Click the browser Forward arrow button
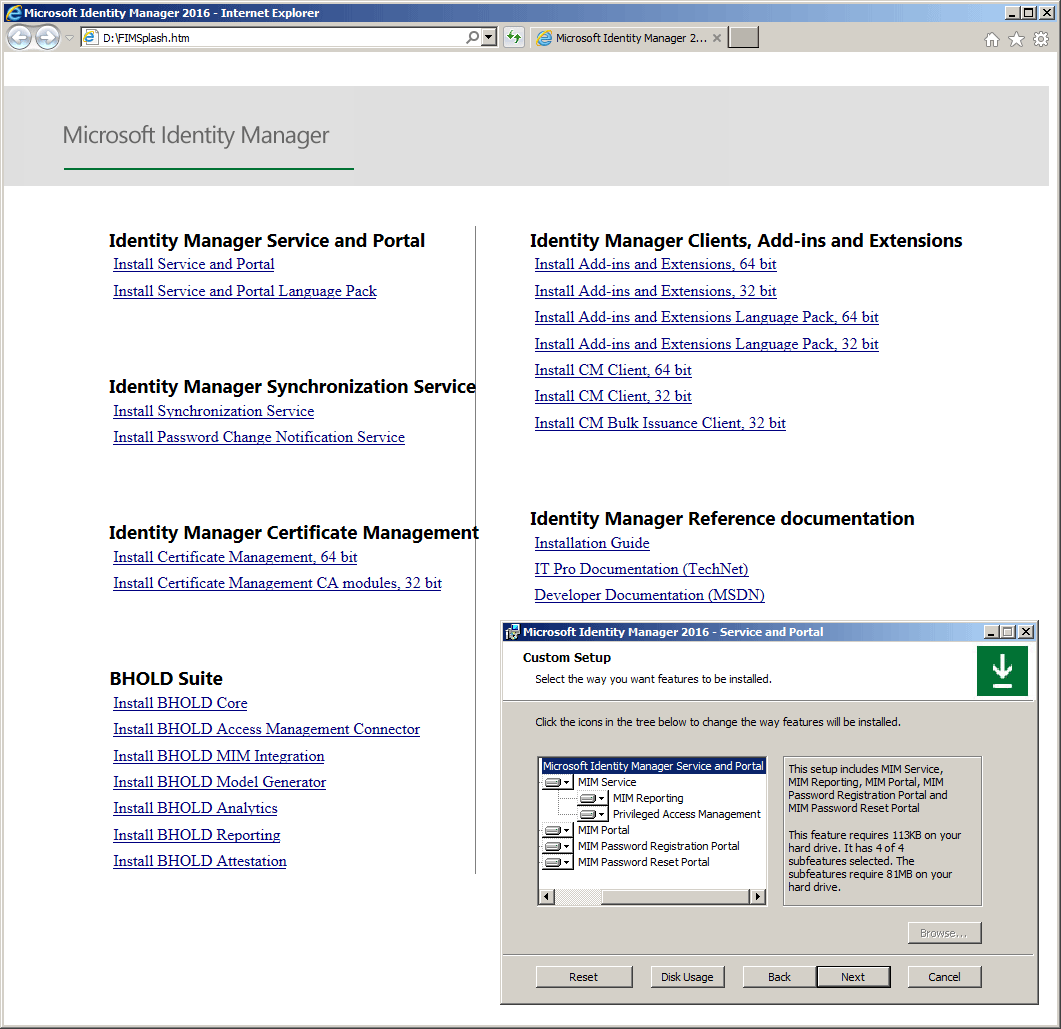The height and width of the screenshot is (1029, 1061). 47,38
